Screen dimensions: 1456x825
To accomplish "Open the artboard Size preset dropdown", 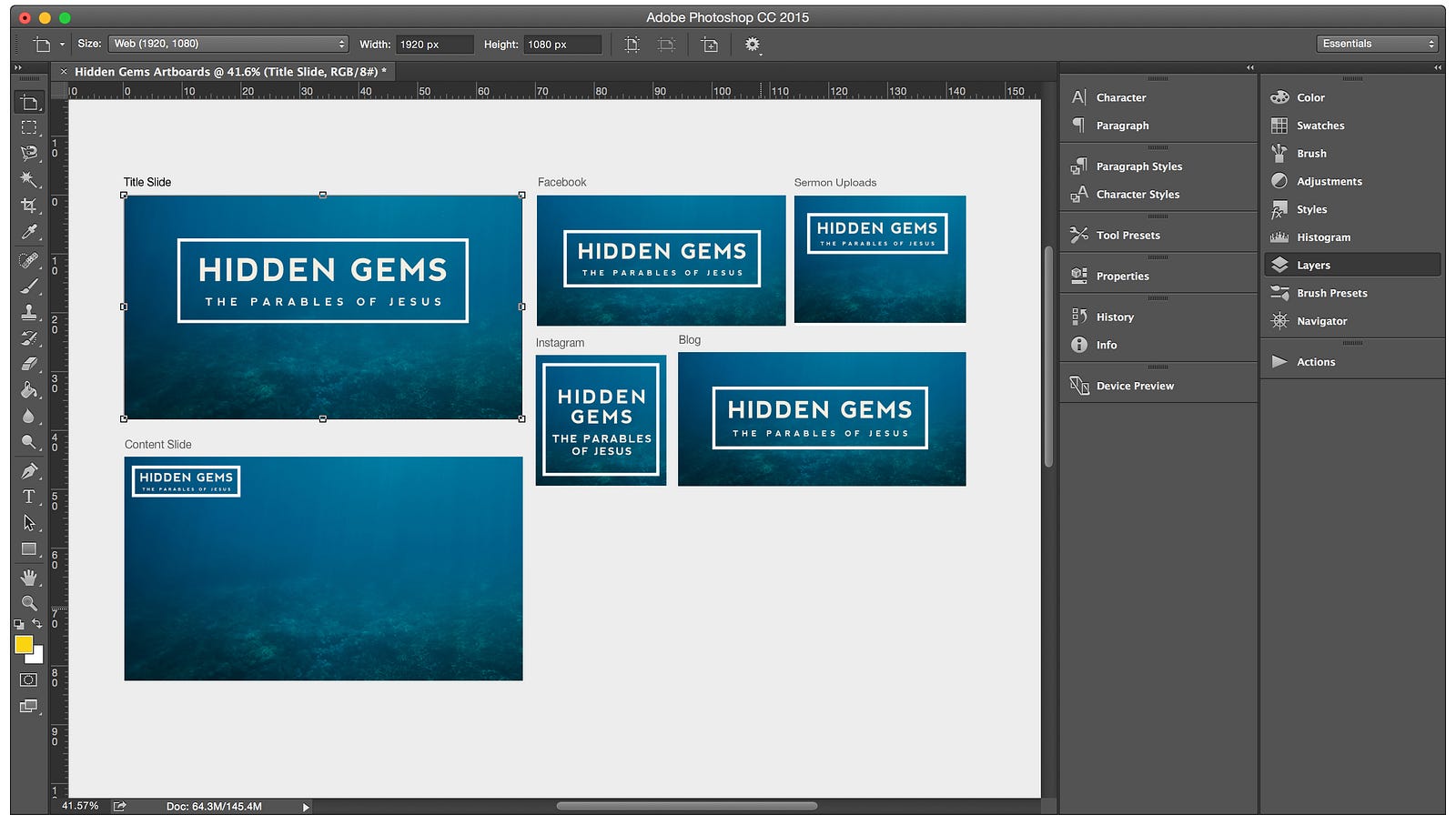I will click(x=228, y=44).
